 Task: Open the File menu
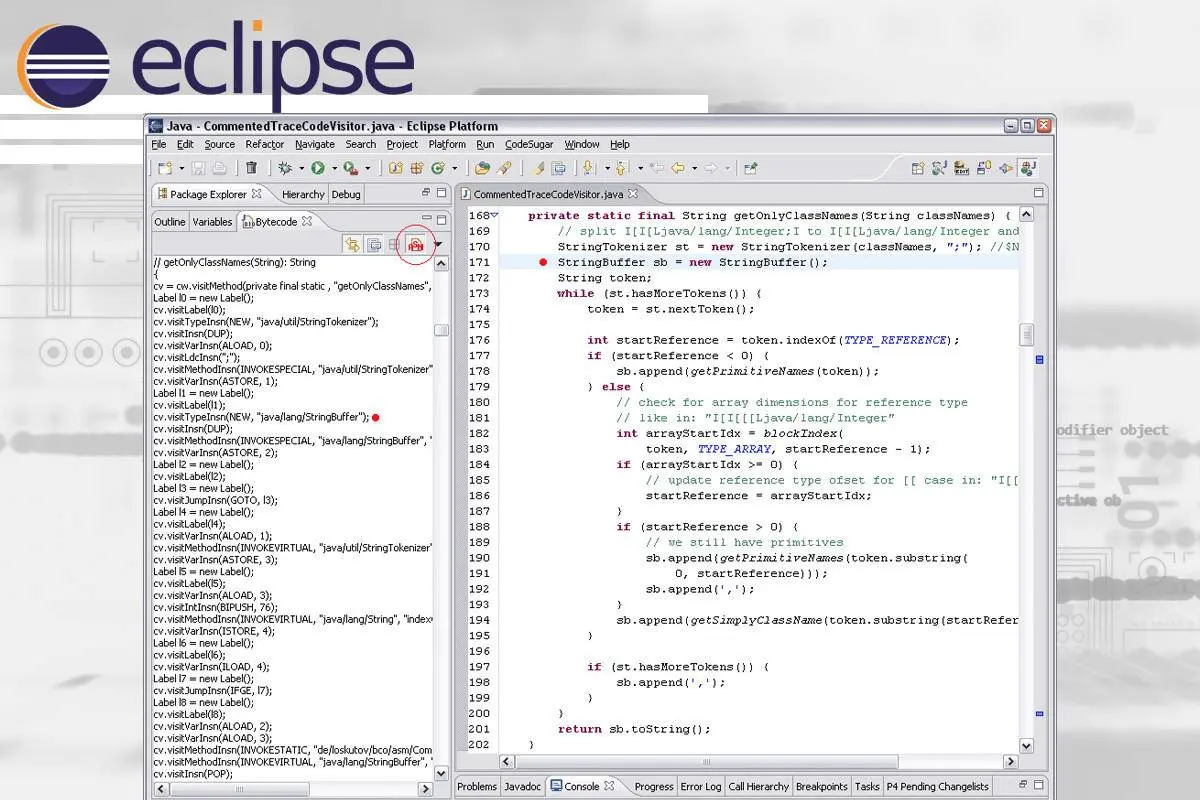pyautogui.click(x=159, y=144)
